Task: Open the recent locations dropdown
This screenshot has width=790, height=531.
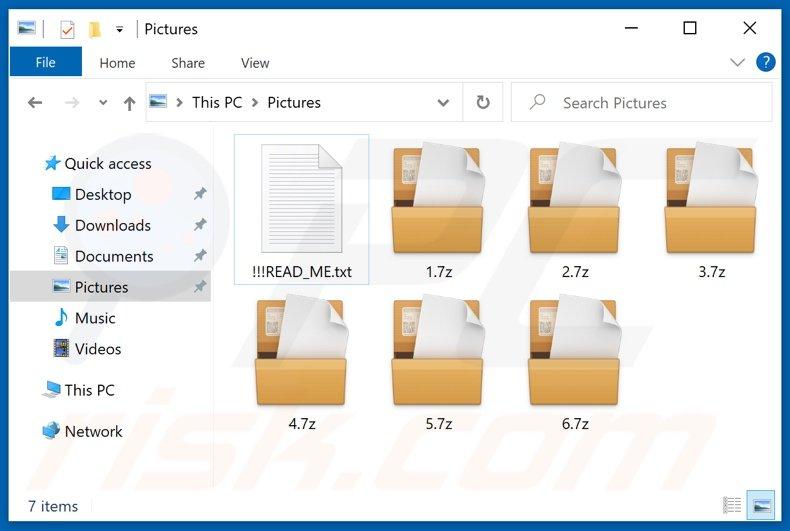Action: (103, 102)
